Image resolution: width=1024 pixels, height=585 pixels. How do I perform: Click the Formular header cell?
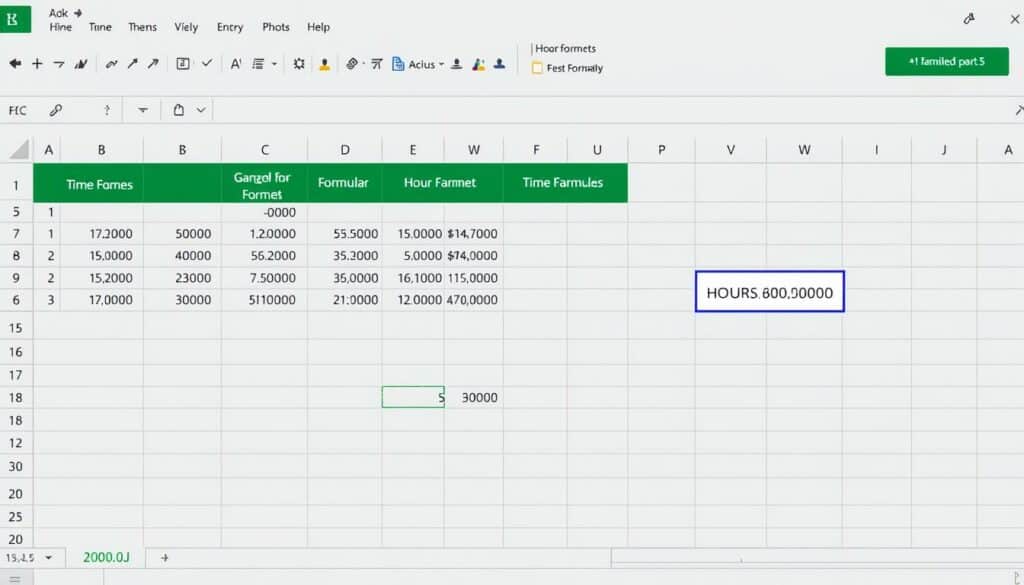[343, 183]
